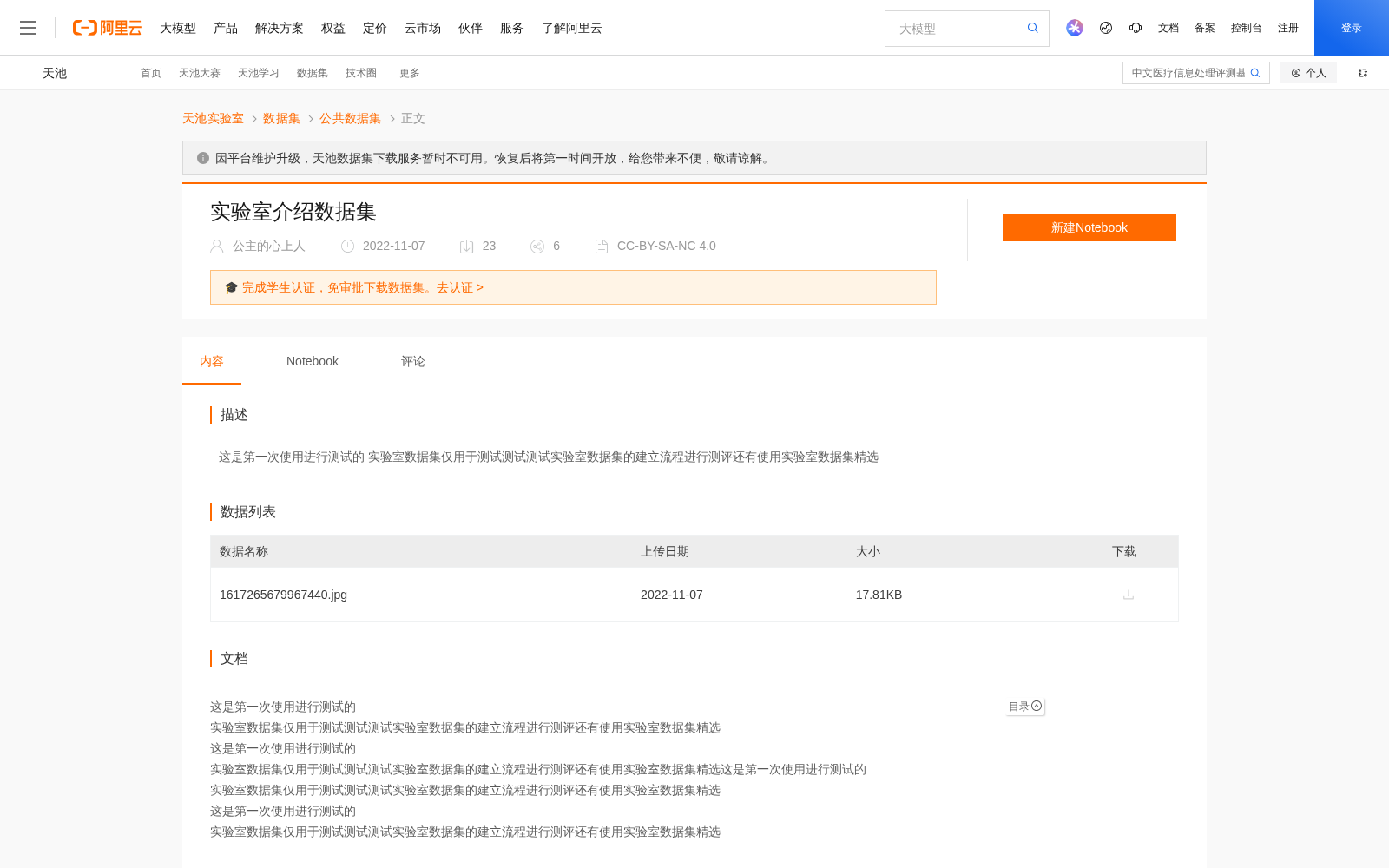Open 数据集 in Tianchi navigation
This screenshot has height=868, width=1389.
click(313, 73)
